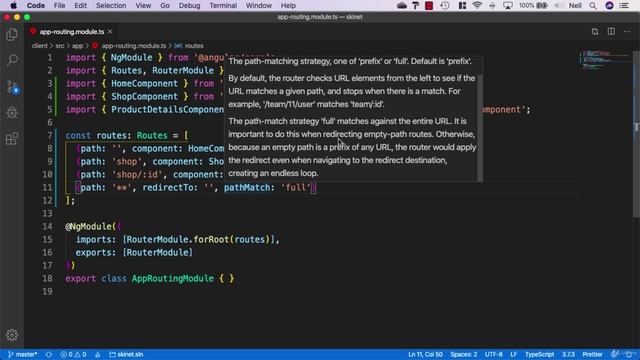Select the app-routing.module.ts editor tab
Viewport: 640px width, 360px height.
coord(71,31)
